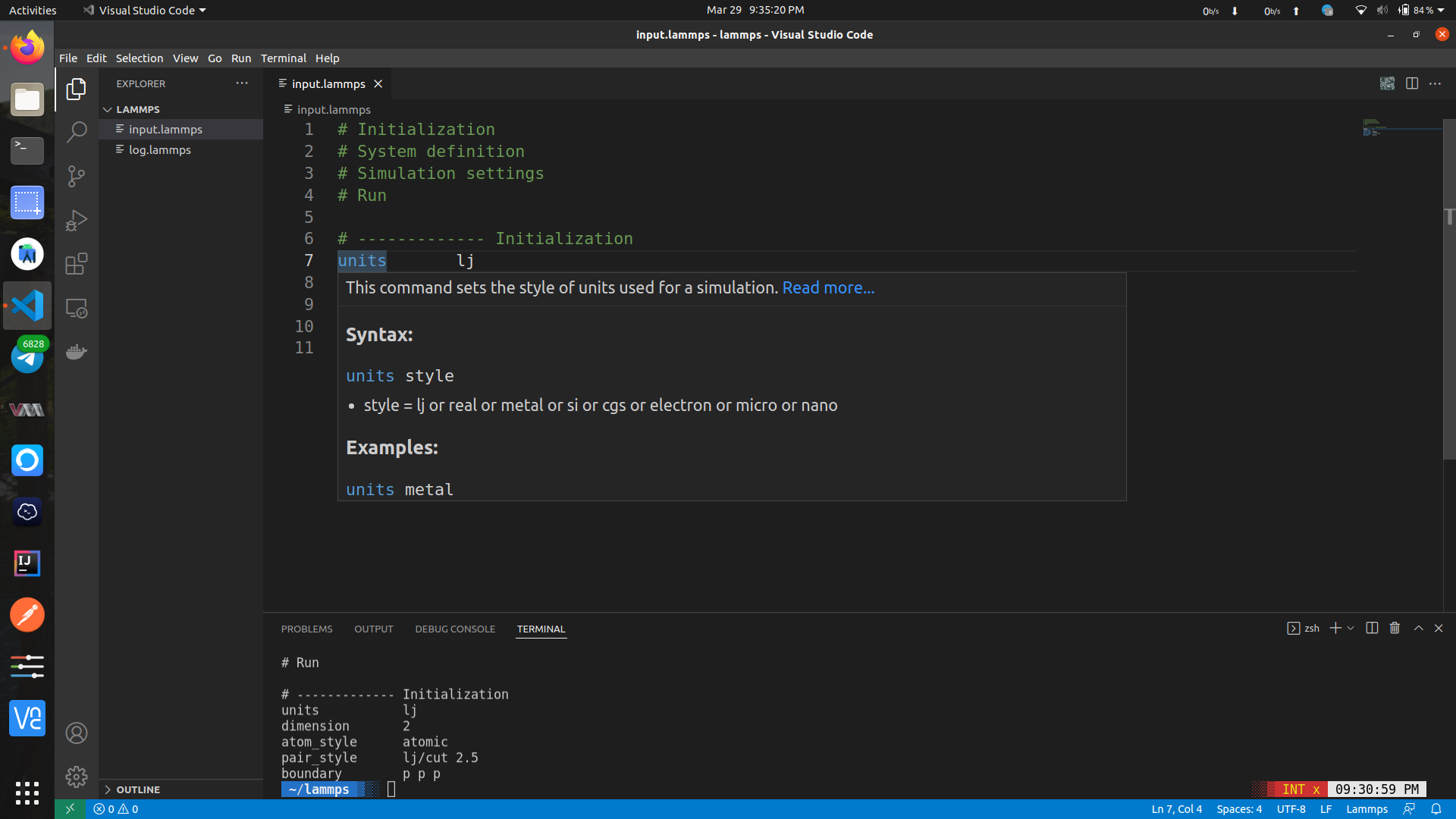Click the units keyword on line 7
This screenshot has width=1456, height=819.
[362, 261]
